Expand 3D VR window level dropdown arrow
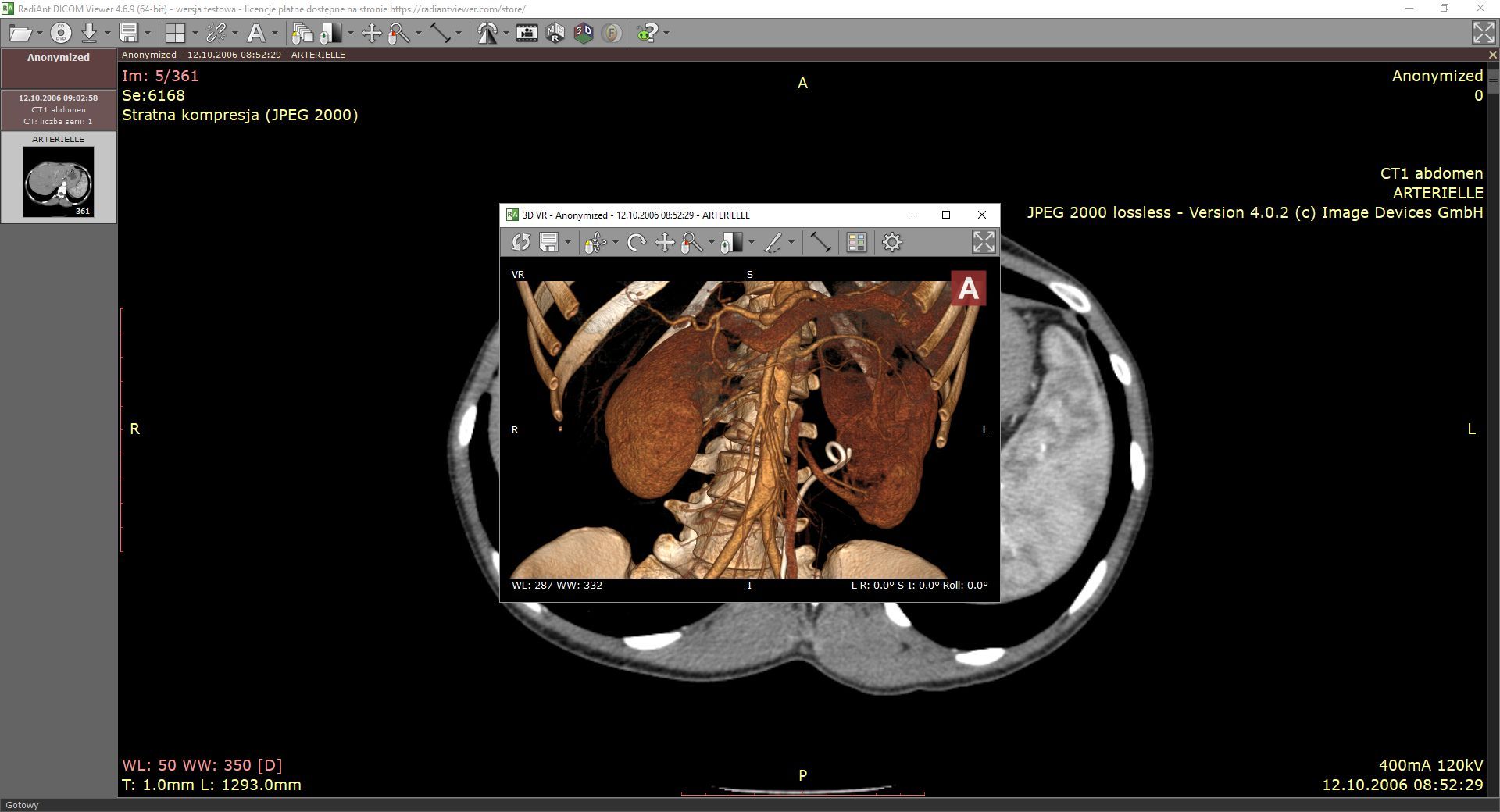The image size is (1500, 812). click(x=752, y=243)
